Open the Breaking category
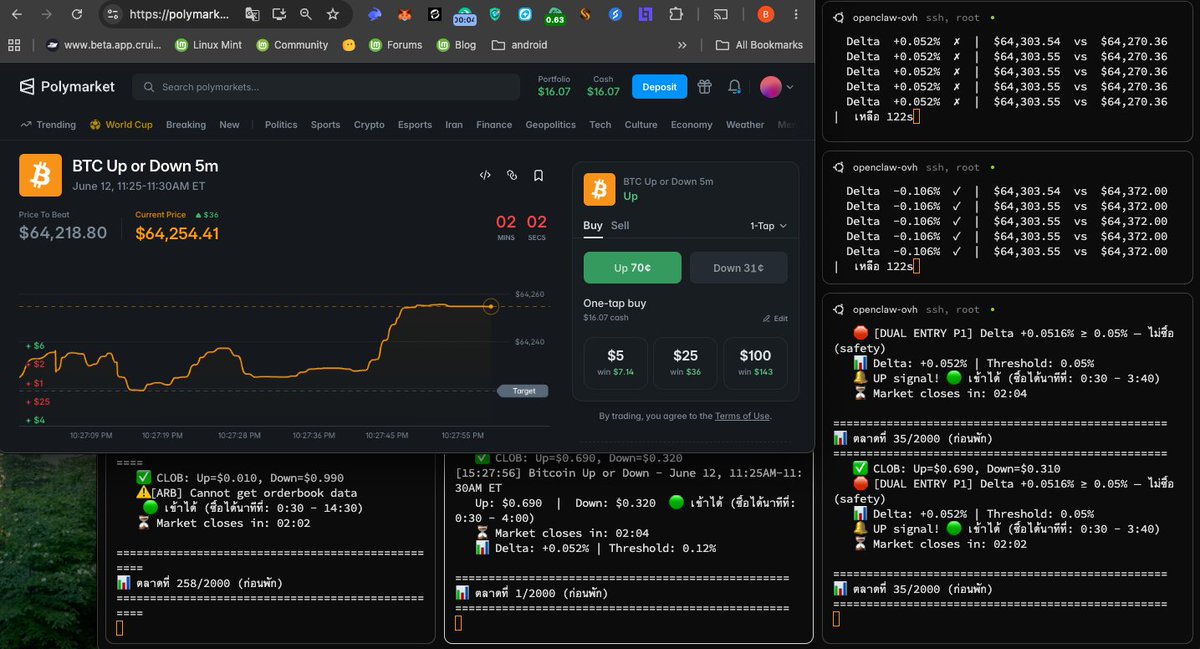Screen dimensions: 1200x649 (x=186, y=125)
